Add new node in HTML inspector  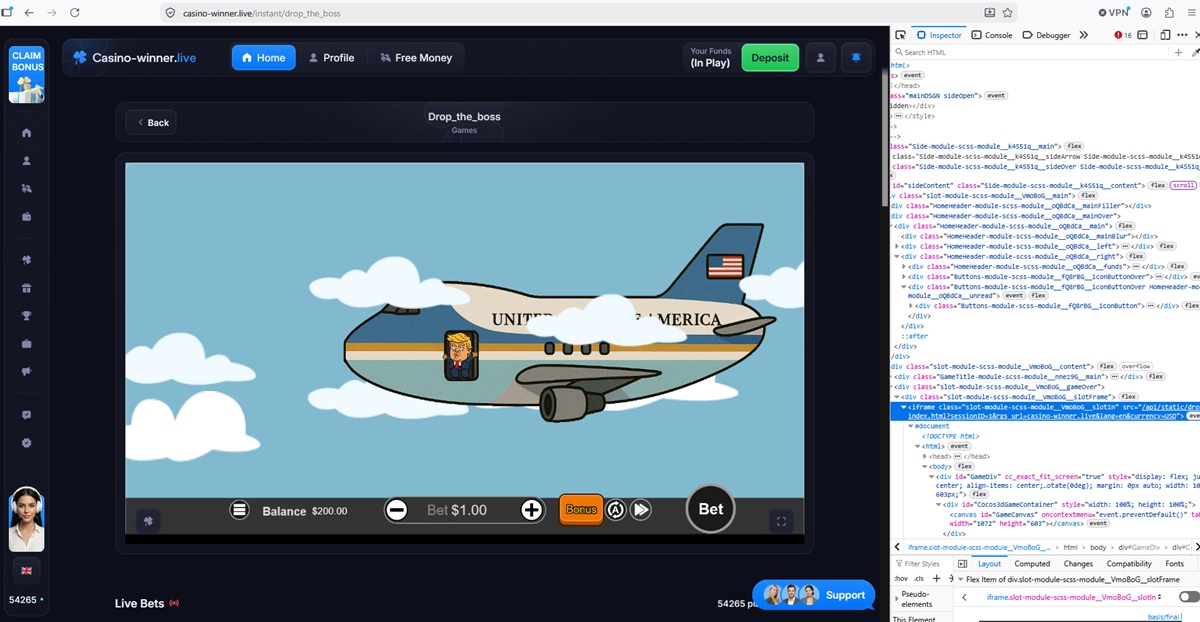(1178, 52)
